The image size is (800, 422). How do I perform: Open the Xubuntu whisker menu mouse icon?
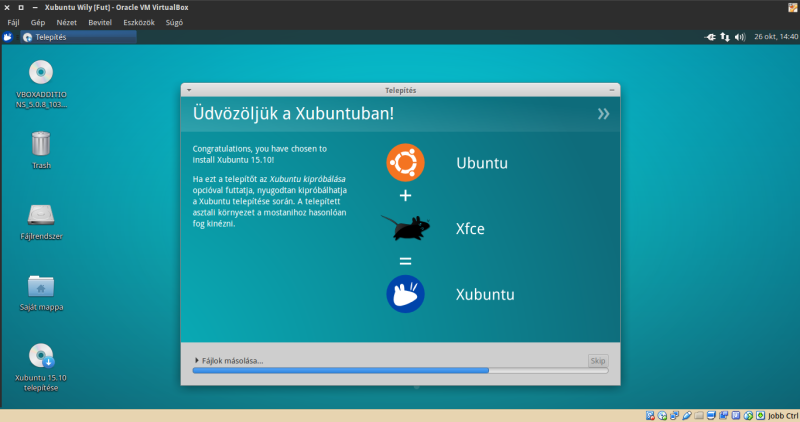point(8,37)
